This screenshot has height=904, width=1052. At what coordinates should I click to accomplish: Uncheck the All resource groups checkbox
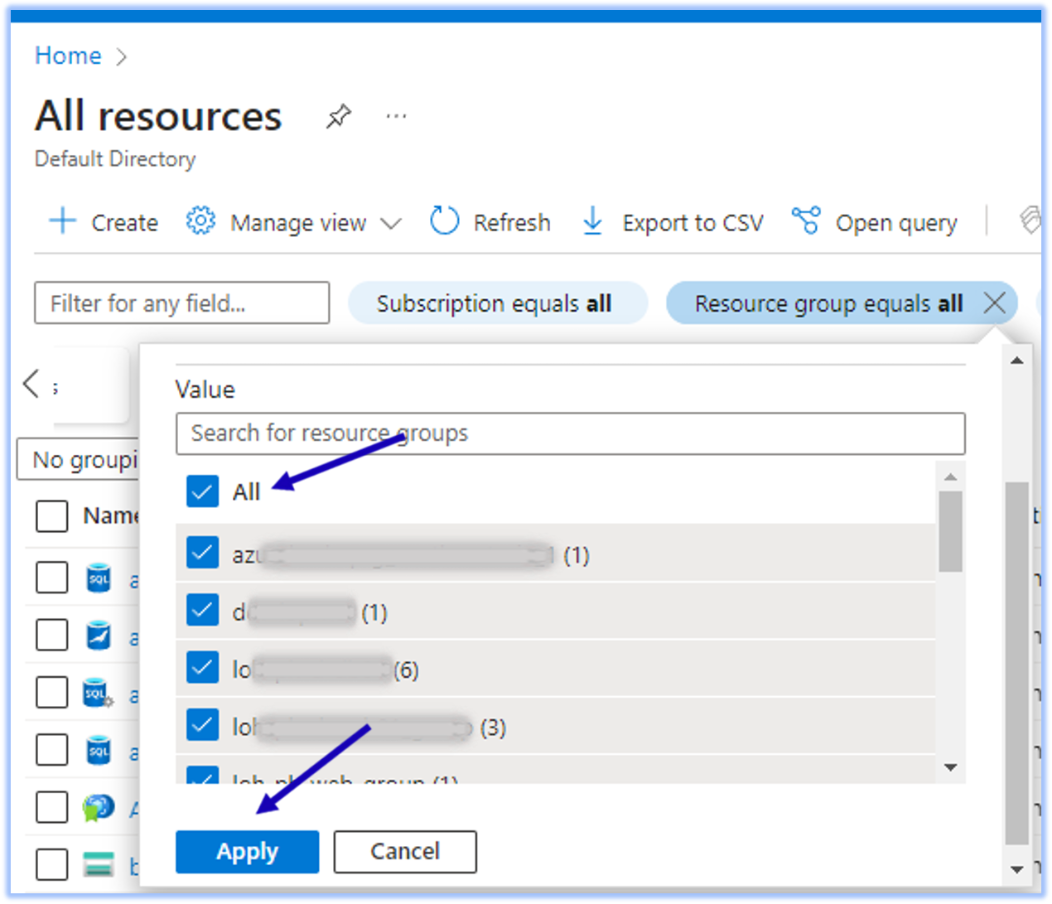202,491
